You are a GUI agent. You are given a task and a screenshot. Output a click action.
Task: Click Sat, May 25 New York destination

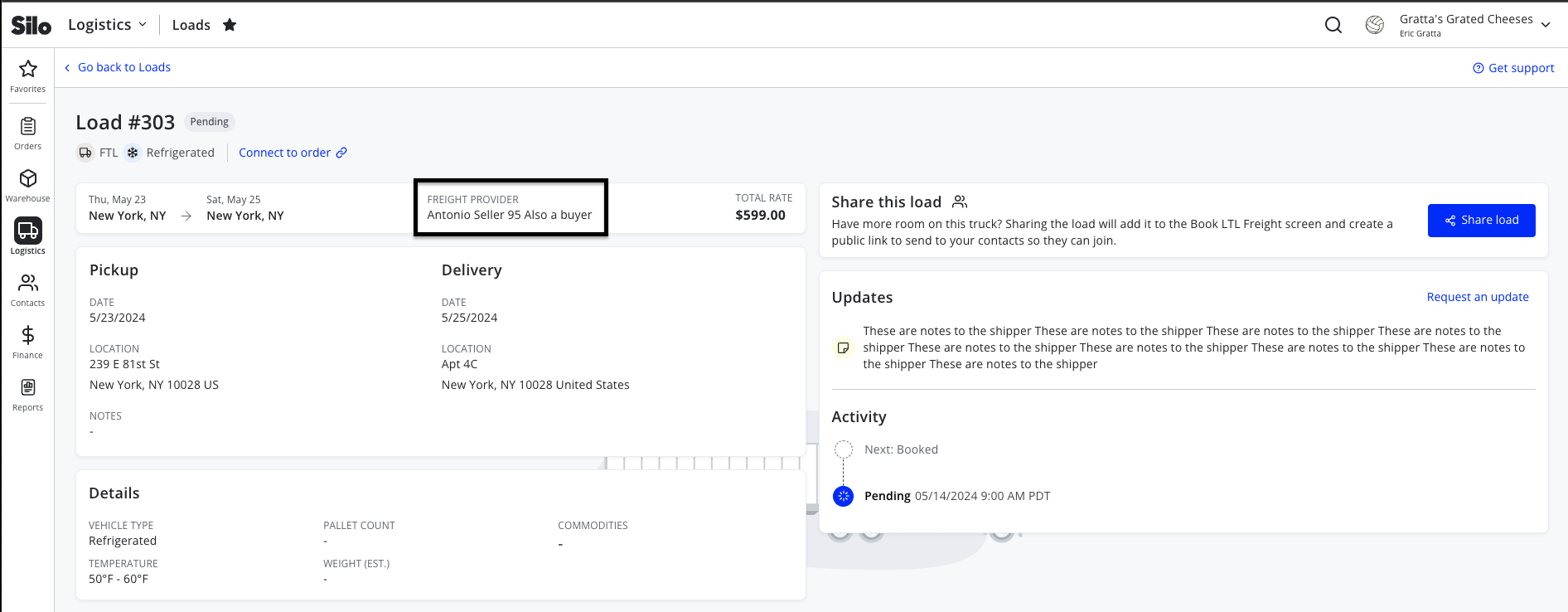pyautogui.click(x=245, y=207)
